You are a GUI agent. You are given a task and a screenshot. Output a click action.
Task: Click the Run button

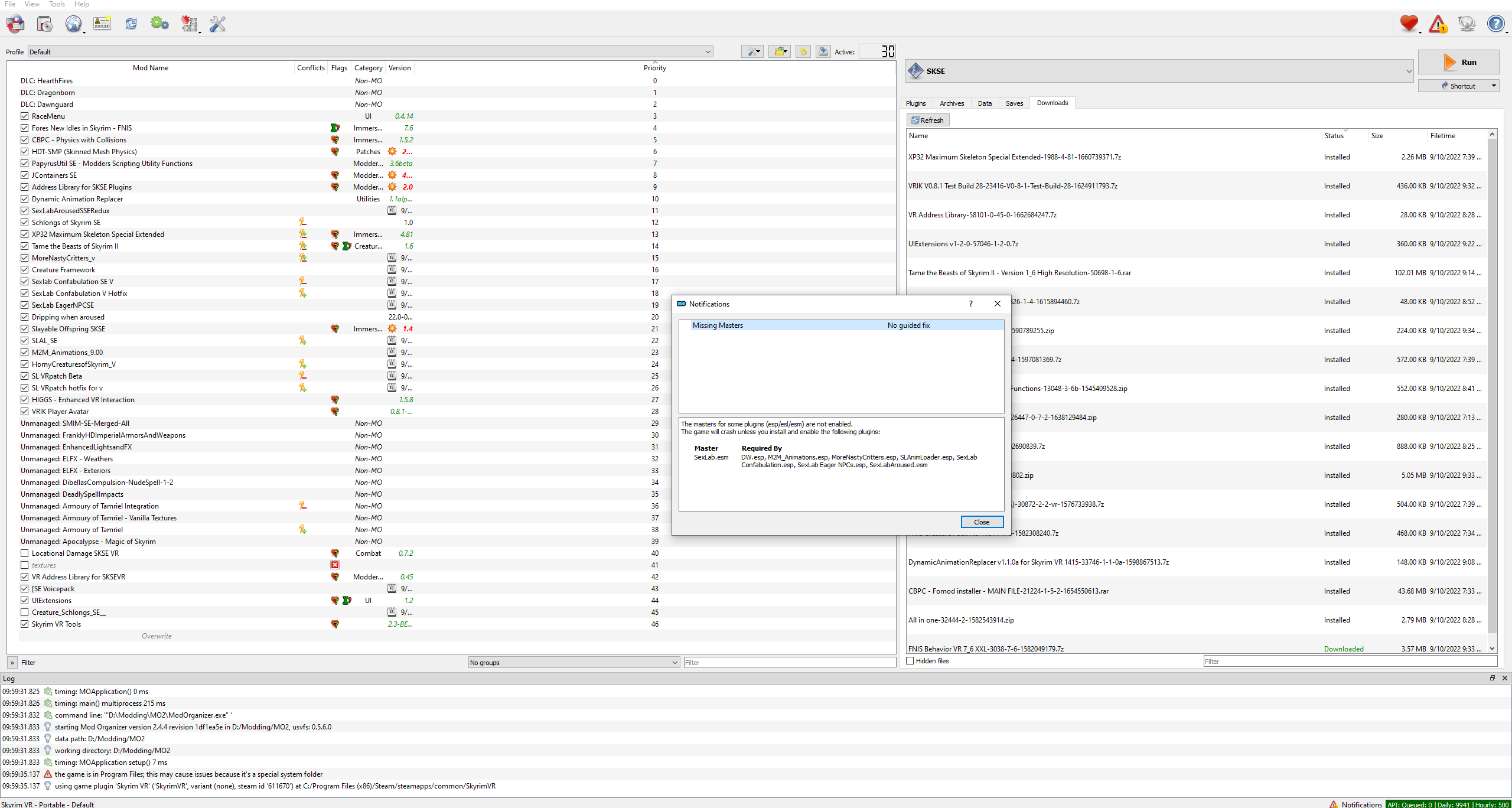click(1459, 62)
